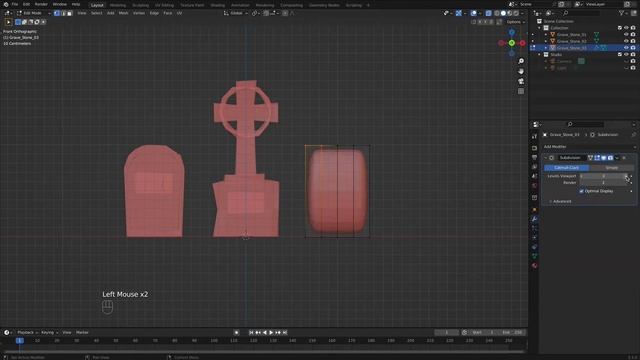Click the Subdivision modifier close X
This screenshot has height=360, width=640.
pyautogui.click(x=624, y=158)
